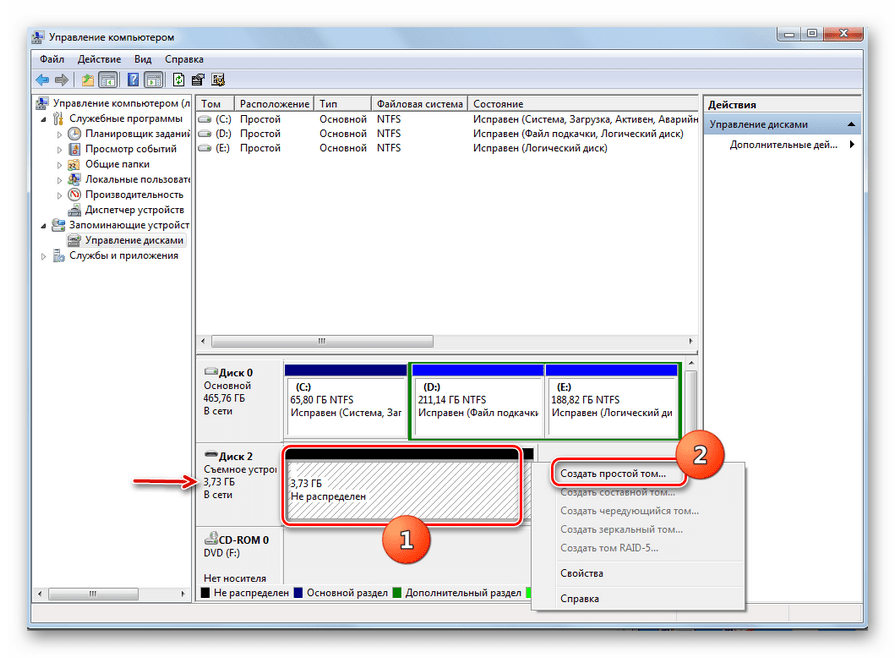Screen dimensions: 895x658
Task: Select the Task Scheduler clock icon
Action: tap(75, 134)
